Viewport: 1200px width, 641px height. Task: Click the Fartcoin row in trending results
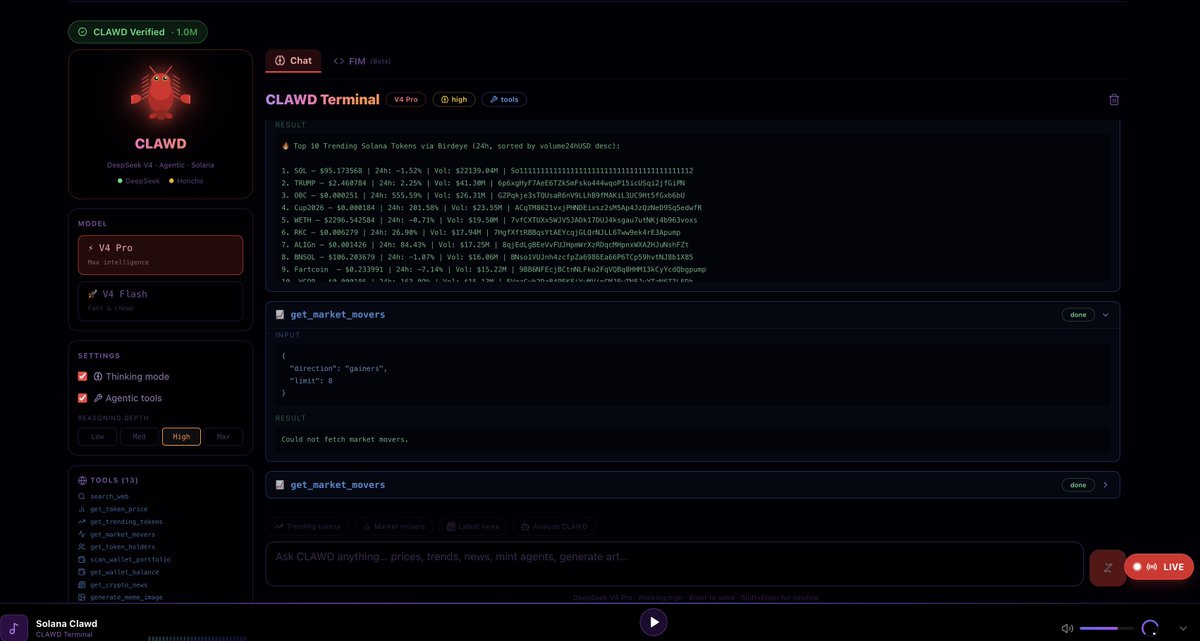pos(494,270)
